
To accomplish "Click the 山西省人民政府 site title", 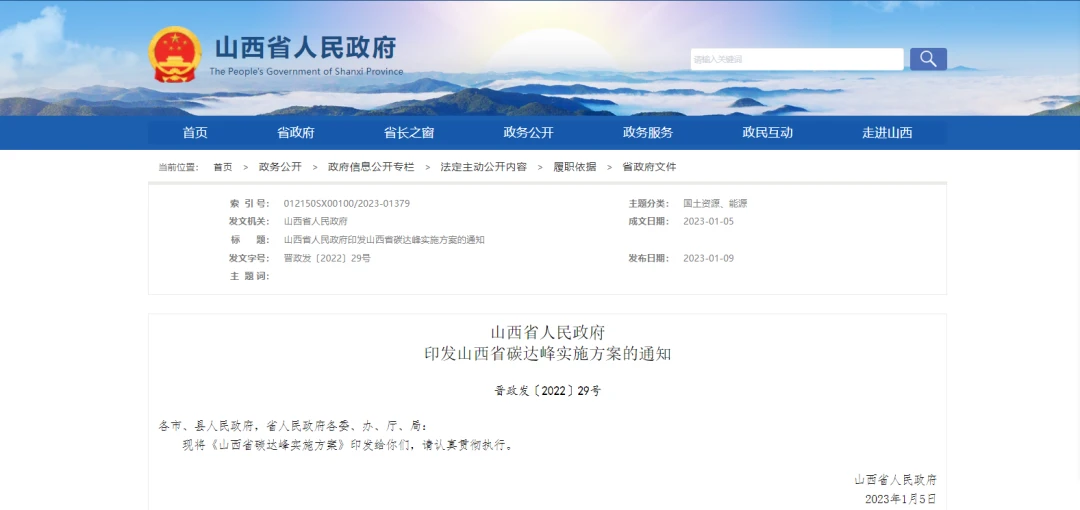I will [306, 47].
